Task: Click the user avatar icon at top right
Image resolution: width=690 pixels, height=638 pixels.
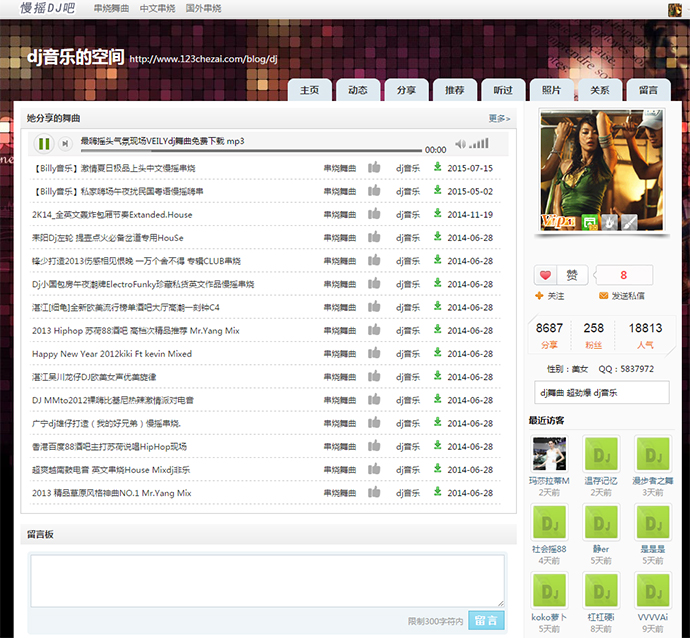Action: 675,10
